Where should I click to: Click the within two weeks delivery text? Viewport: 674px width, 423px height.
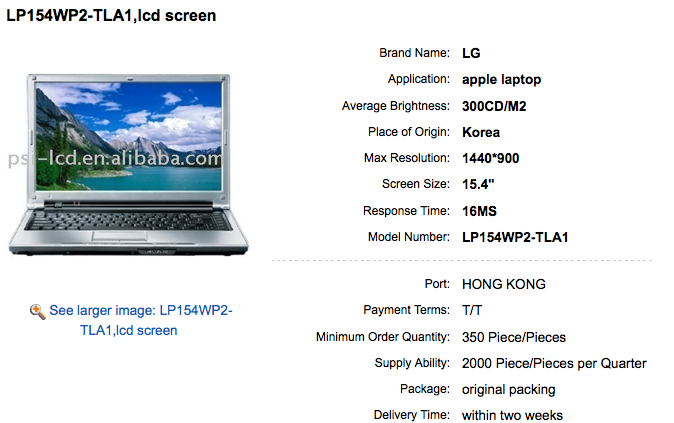(512, 416)
